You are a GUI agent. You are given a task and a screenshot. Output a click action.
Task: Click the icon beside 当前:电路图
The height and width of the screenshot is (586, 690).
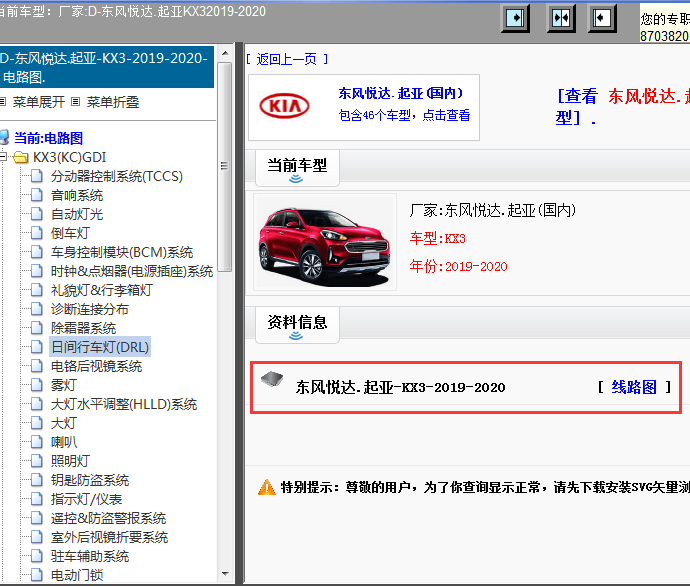pos(4,137)
